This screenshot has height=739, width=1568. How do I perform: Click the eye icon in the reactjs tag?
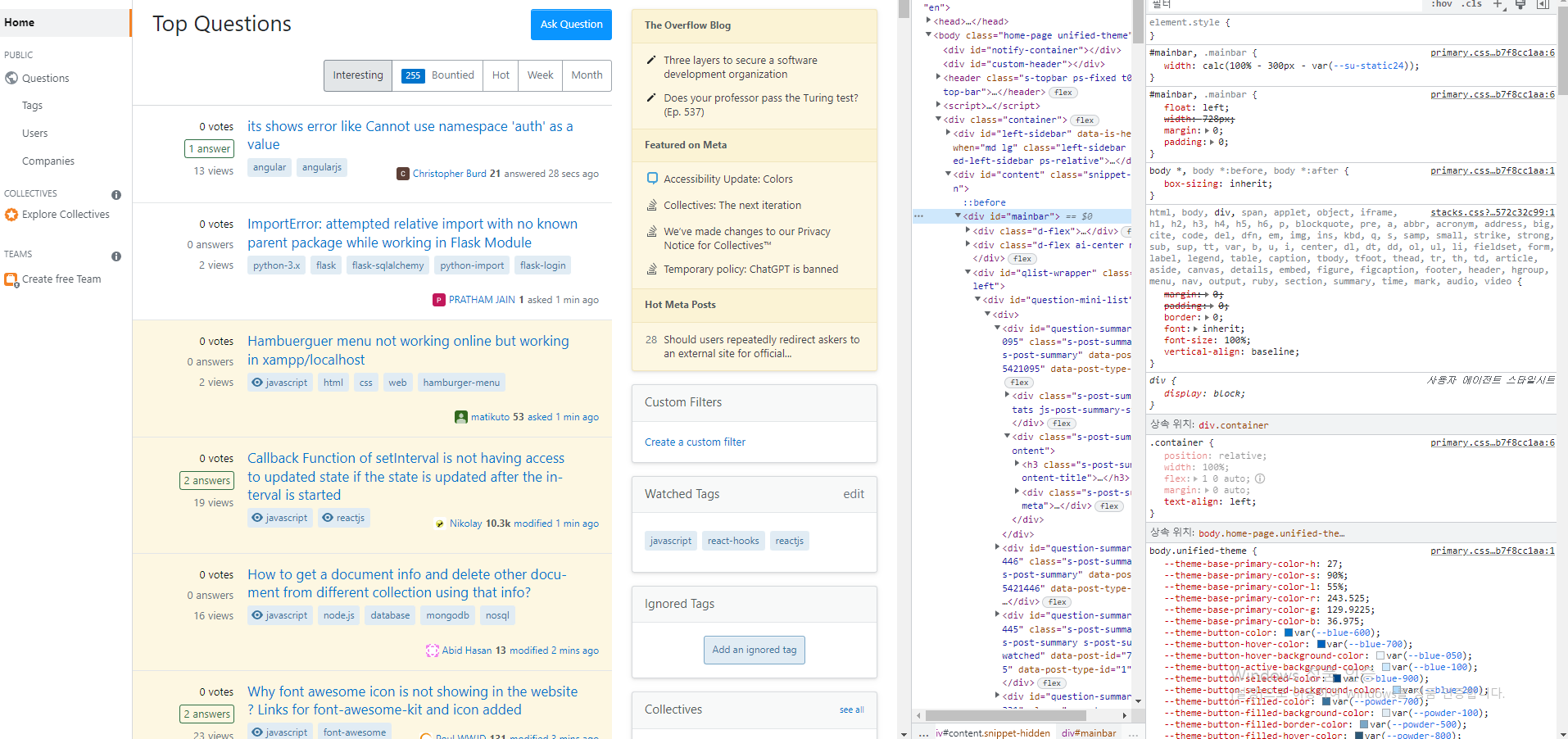[328, 518]
